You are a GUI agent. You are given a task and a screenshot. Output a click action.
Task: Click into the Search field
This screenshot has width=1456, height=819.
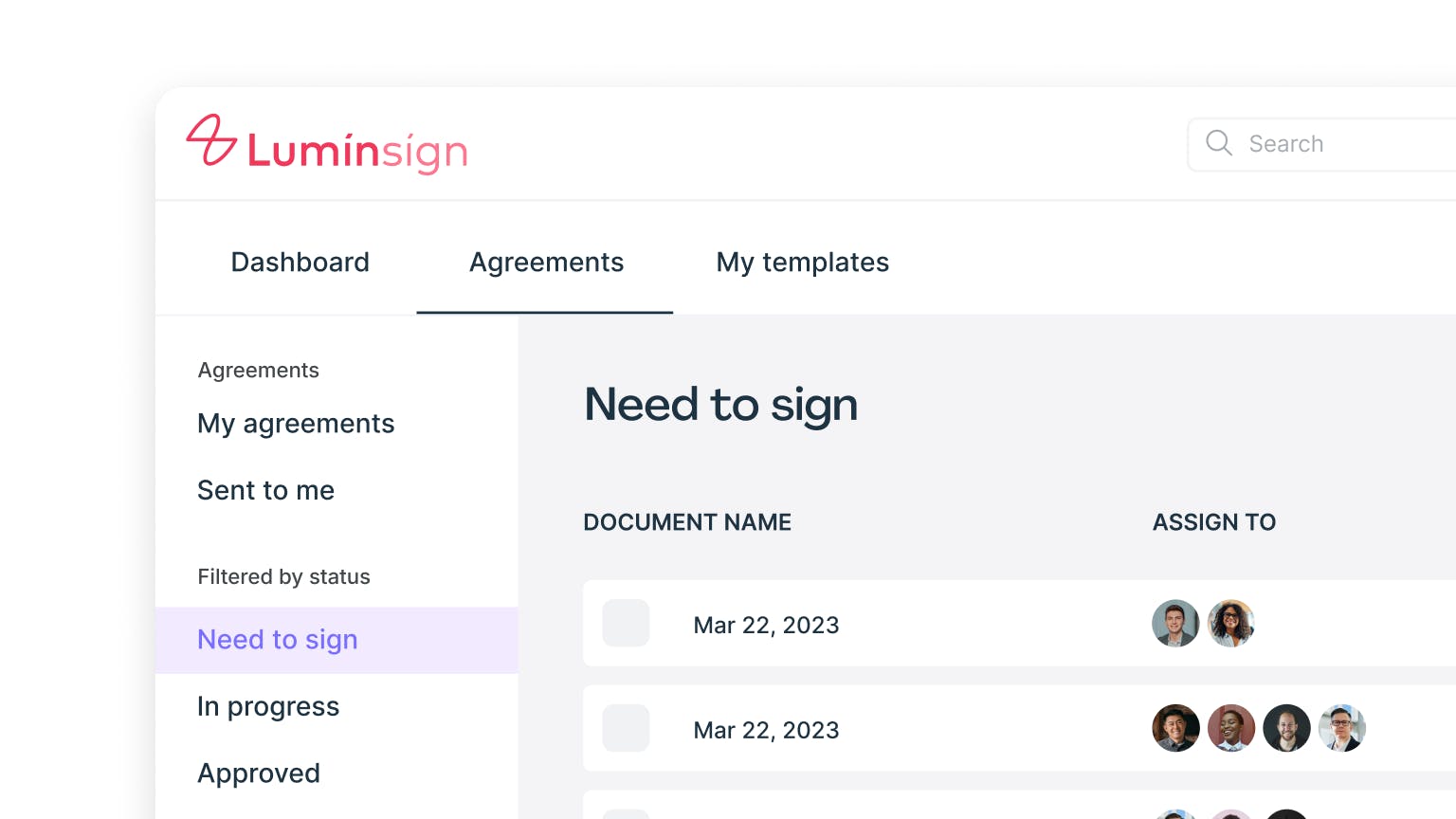[x=1346, y=144]
